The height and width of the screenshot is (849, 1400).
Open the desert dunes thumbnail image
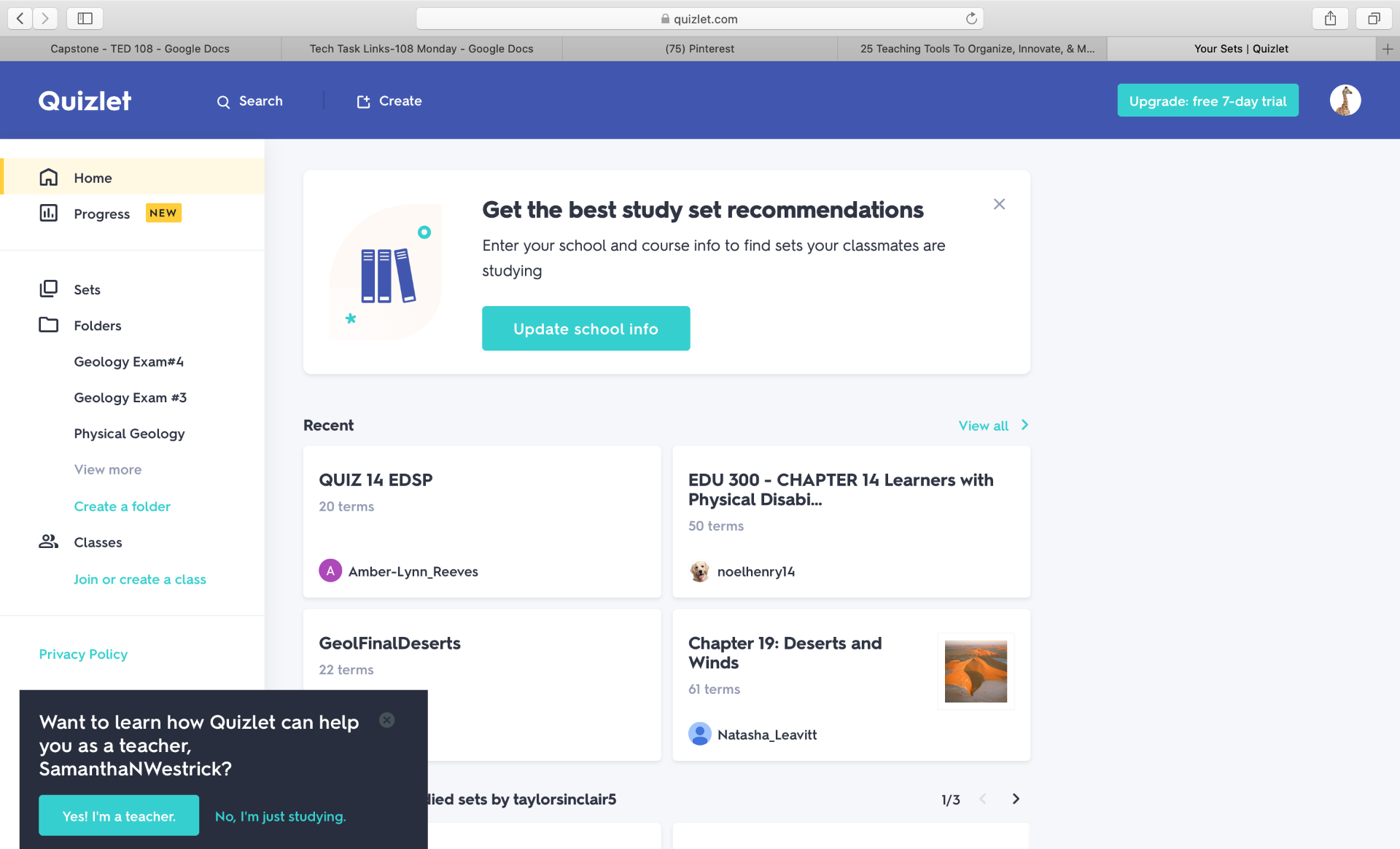976,671
